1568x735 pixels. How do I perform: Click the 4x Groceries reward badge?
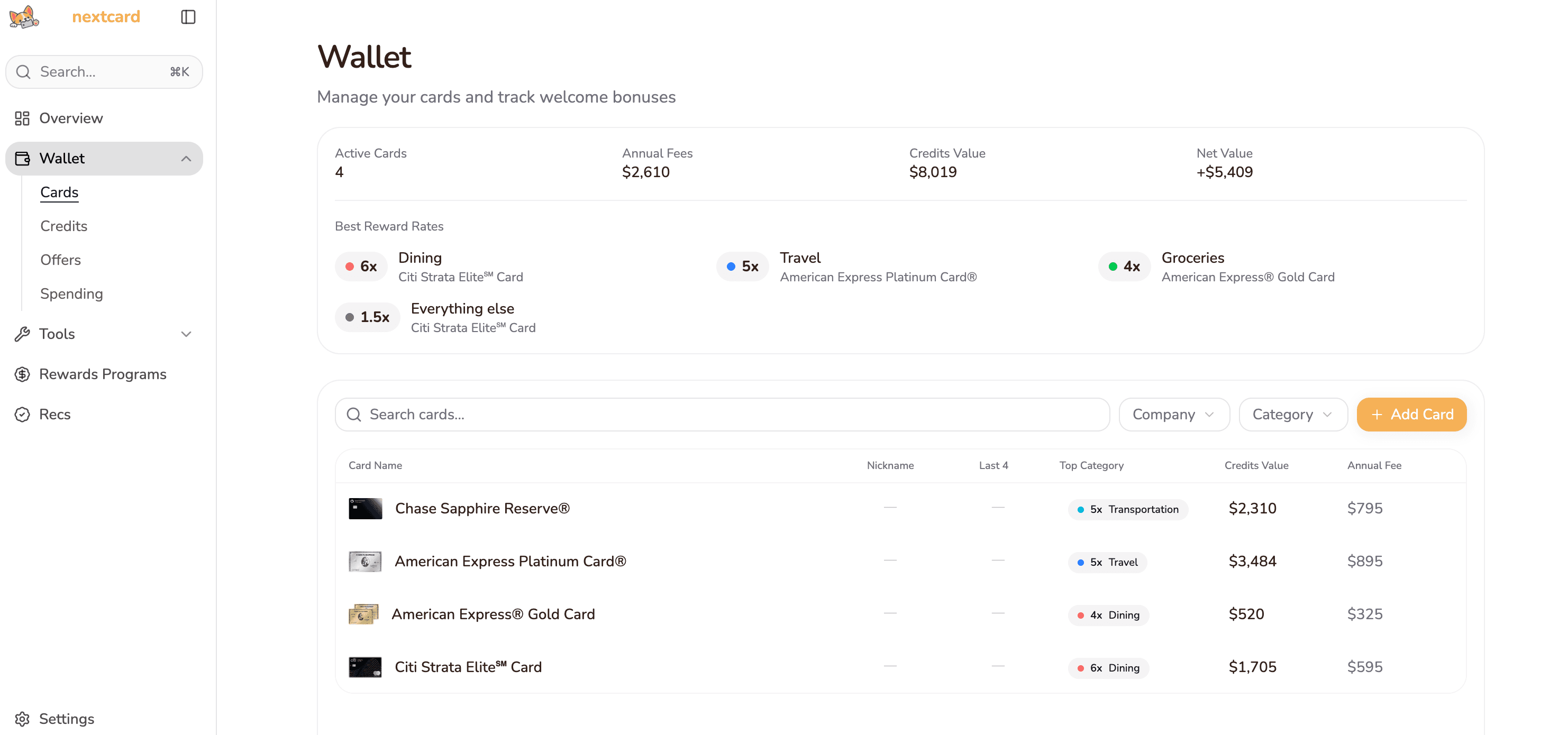[1124, 267]
